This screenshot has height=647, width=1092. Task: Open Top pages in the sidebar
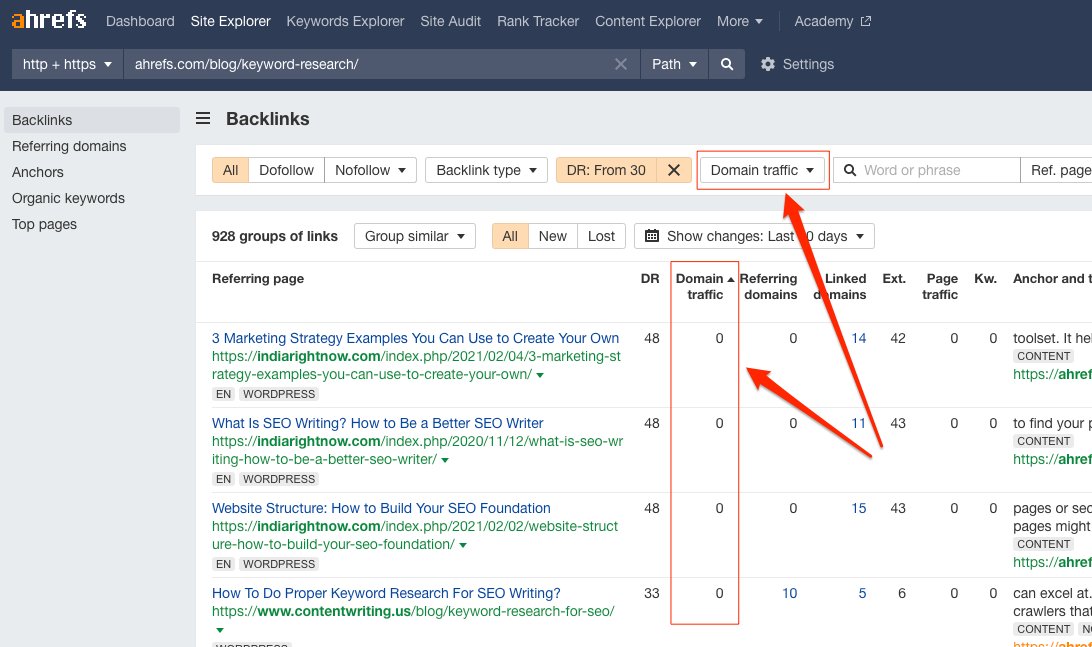click(x=45, y=224)
